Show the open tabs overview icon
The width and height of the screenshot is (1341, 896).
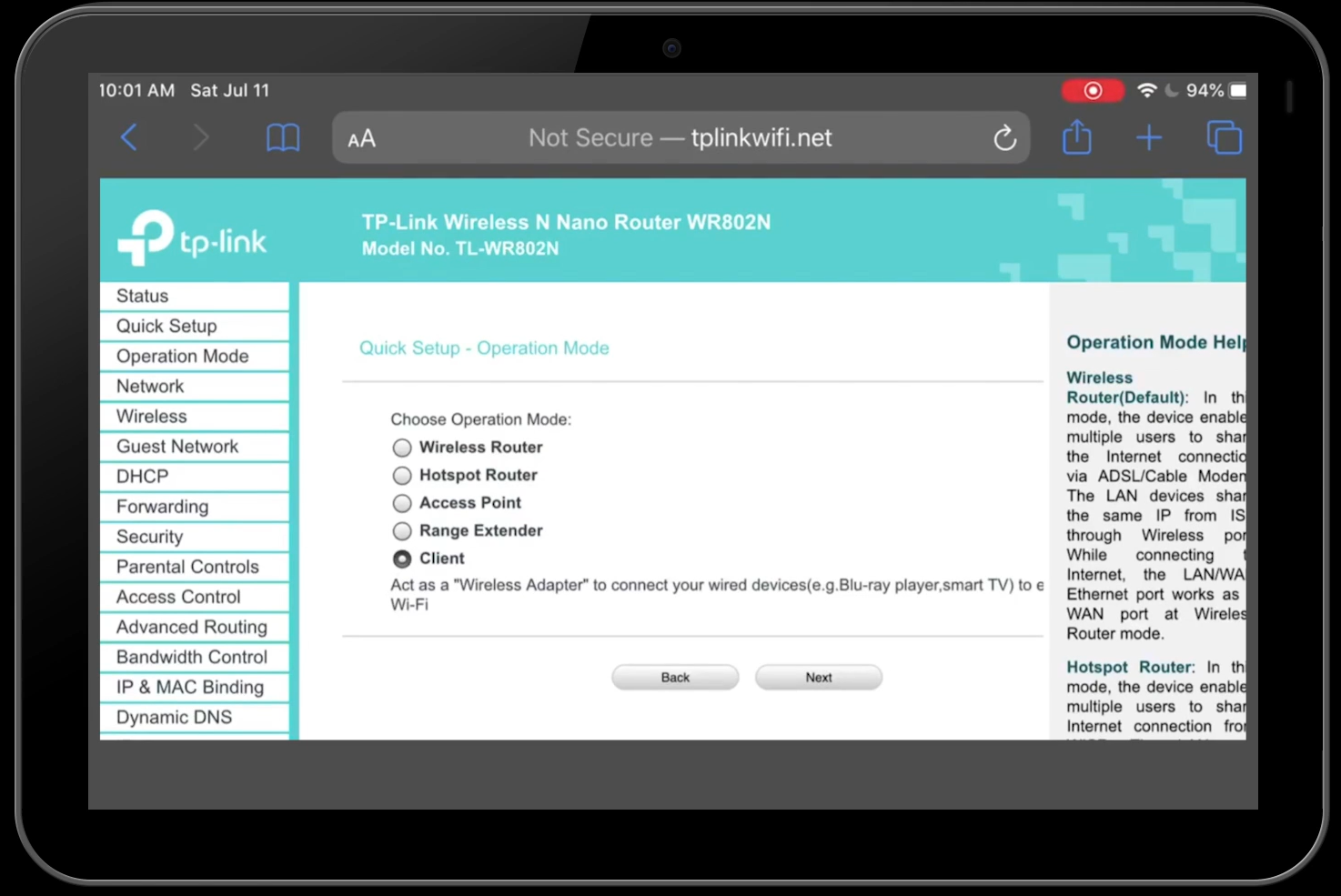[x=1224, y=138]
